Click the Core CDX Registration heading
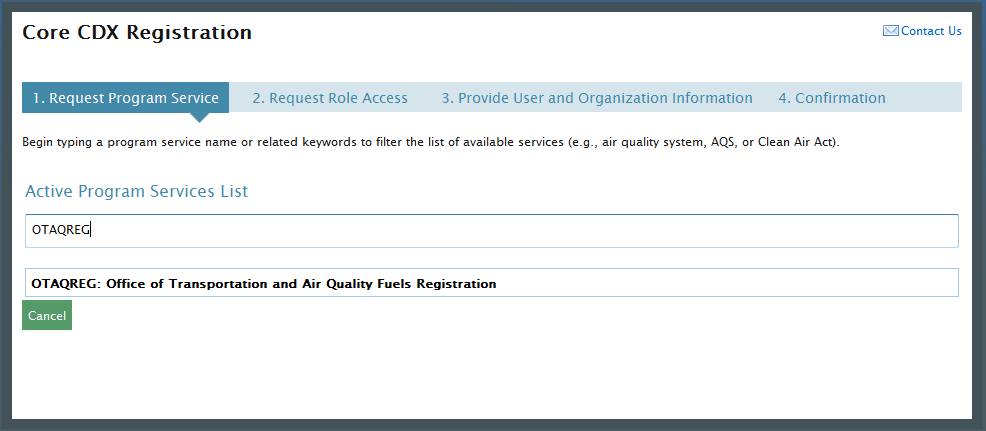Viewport: 986px width, 431px height. (x=137, y=33)
